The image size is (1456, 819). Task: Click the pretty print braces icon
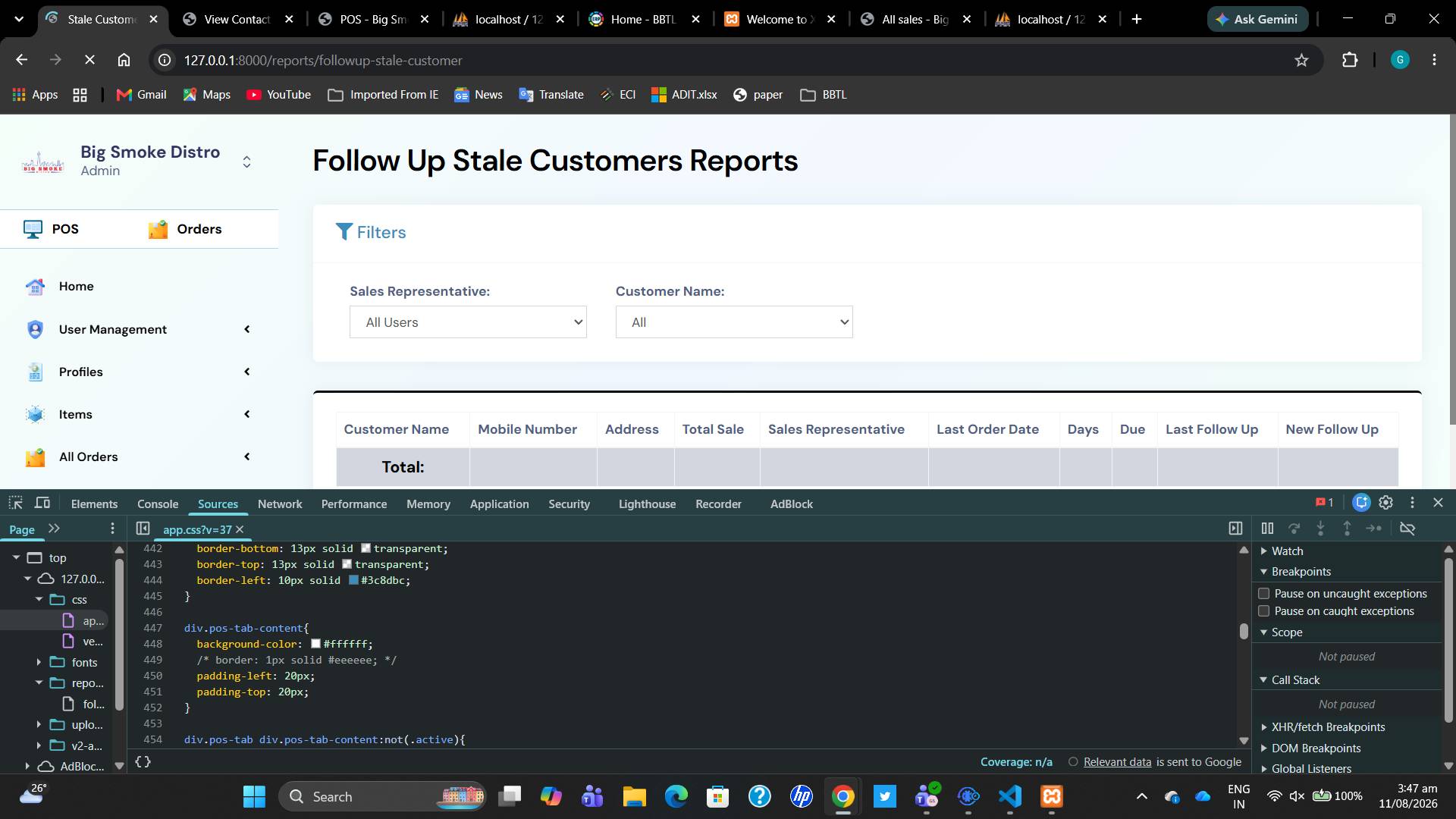click(x=143, y=761)
